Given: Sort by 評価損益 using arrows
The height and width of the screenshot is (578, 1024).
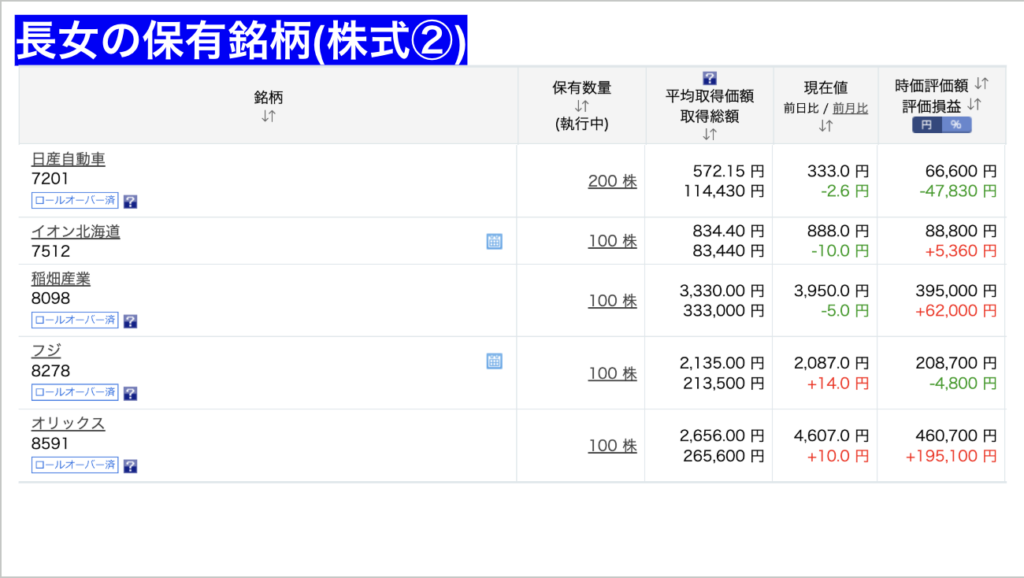Looking at the screenshot, I should pyautogui.click(x=974, y=104).
